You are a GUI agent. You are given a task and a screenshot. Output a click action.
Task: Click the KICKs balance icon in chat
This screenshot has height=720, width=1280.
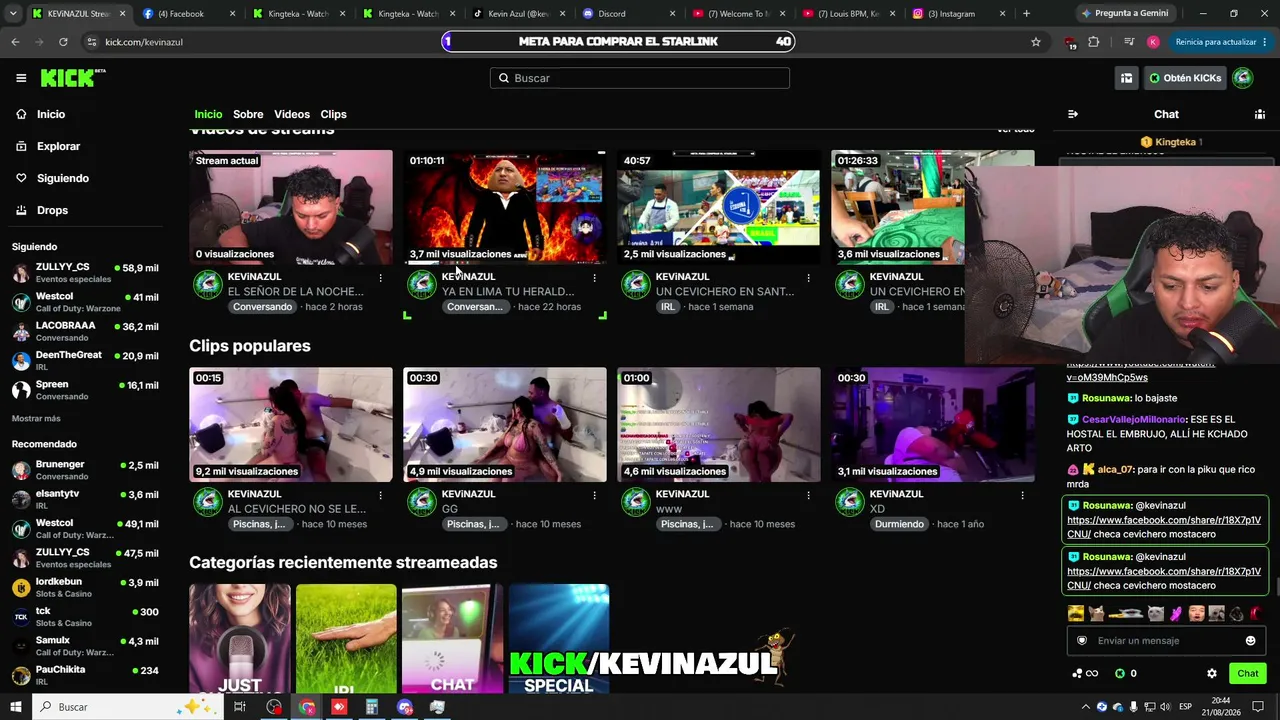[x=1120, y=674]
